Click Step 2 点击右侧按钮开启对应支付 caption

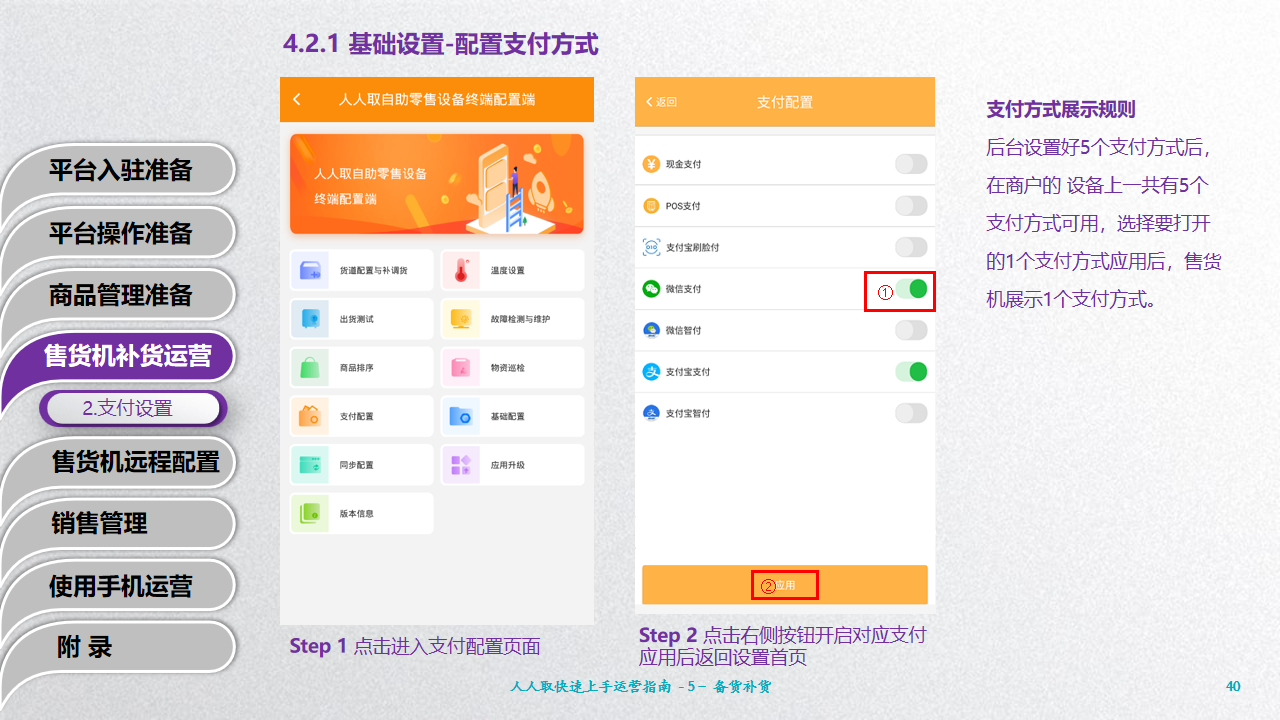tap(783, 635)
